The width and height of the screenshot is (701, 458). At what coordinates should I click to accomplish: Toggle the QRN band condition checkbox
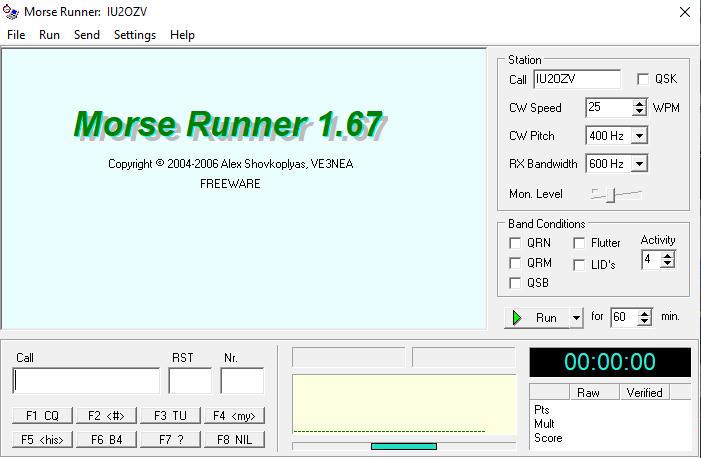(x=515, y=243)
